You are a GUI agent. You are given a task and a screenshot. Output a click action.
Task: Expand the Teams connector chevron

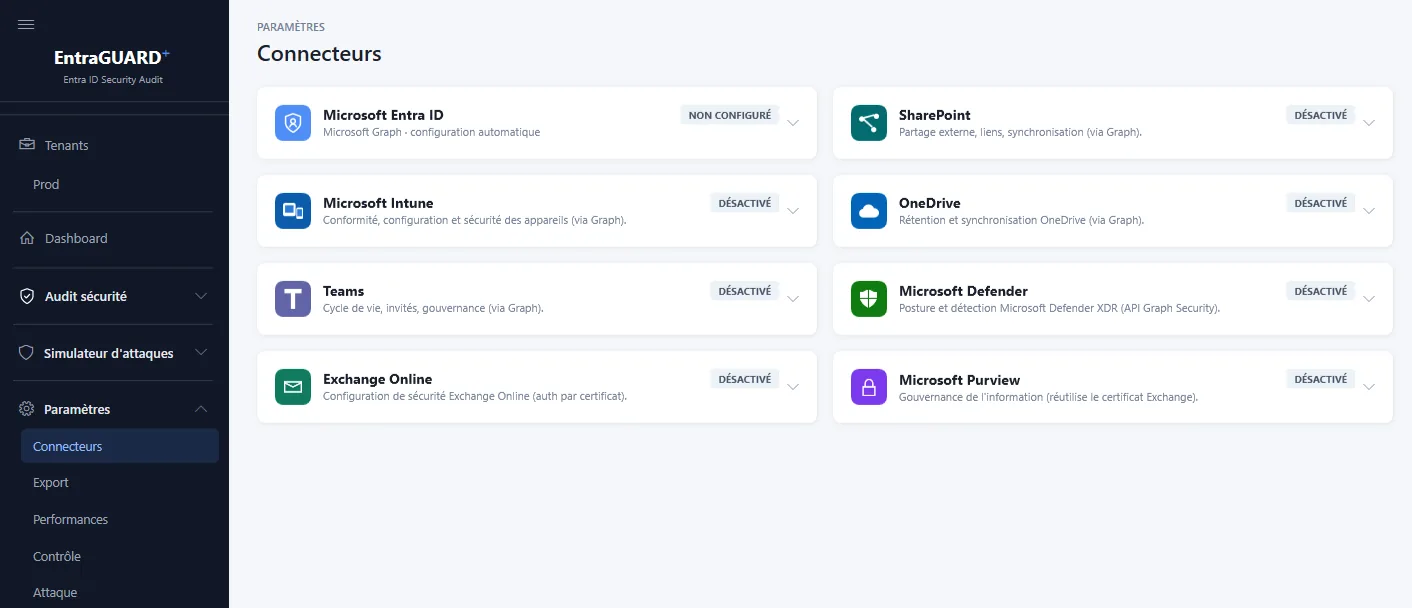(793, 299)
